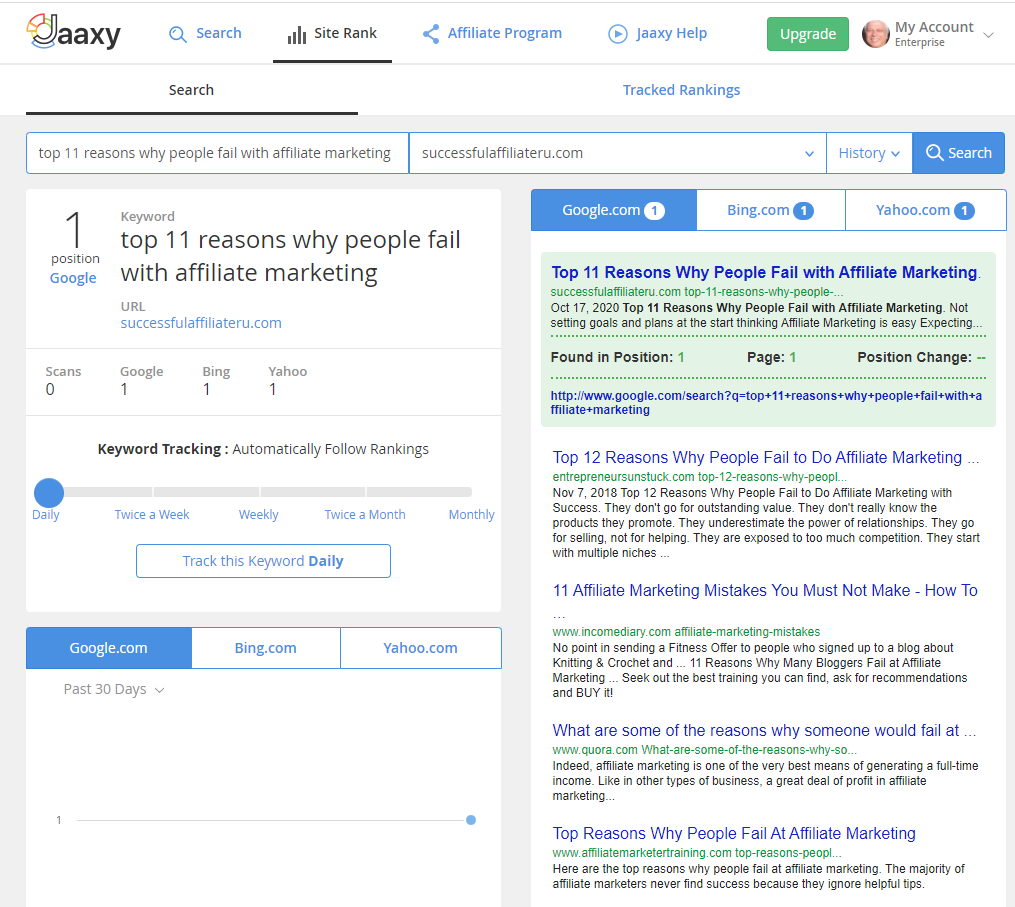Screen dimensions: 1015x907
Task: Click the Position Change value
Action: [x=981, y=357]
